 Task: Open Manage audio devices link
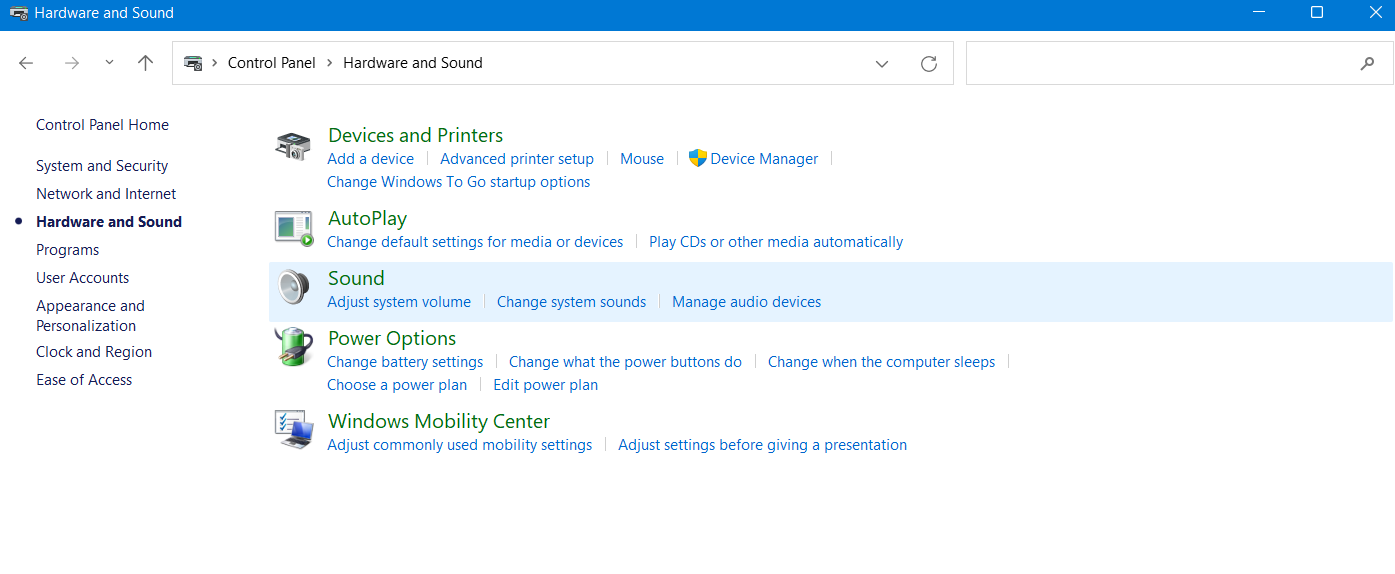point(746,302)
